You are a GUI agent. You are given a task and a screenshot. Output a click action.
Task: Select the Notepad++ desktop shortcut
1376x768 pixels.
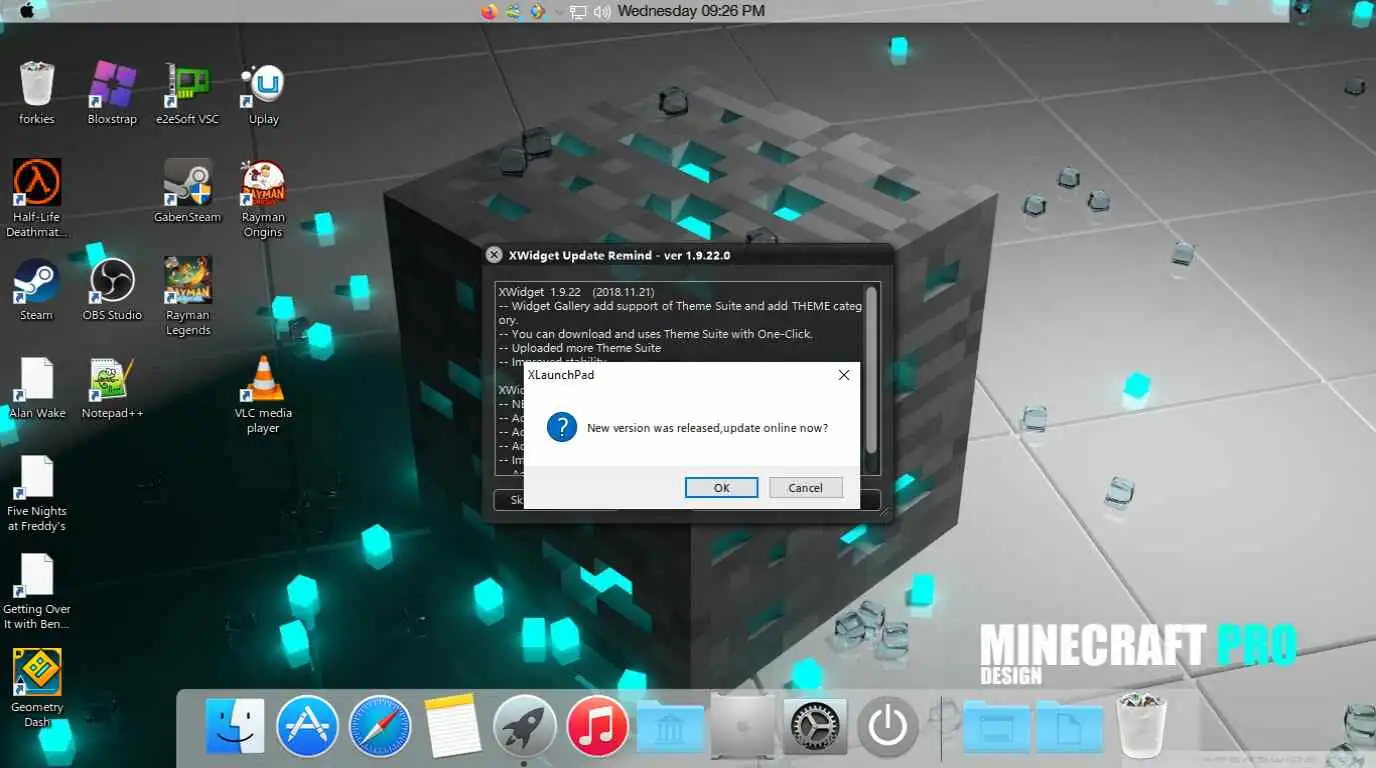(112, 387)
